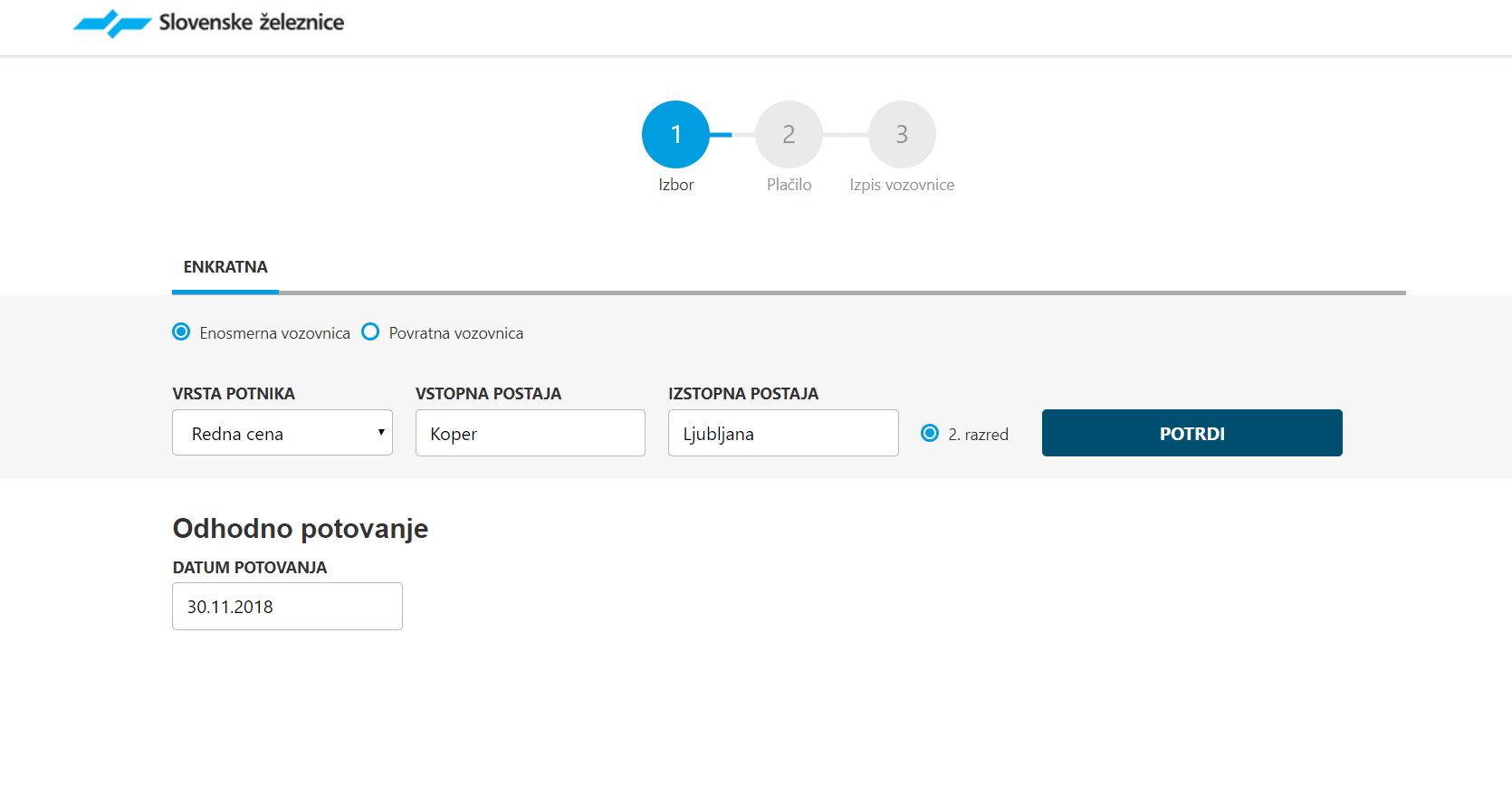Click the Odhodno potovanje heading
Screen dimensions: 1512x796
click(301, 528)
